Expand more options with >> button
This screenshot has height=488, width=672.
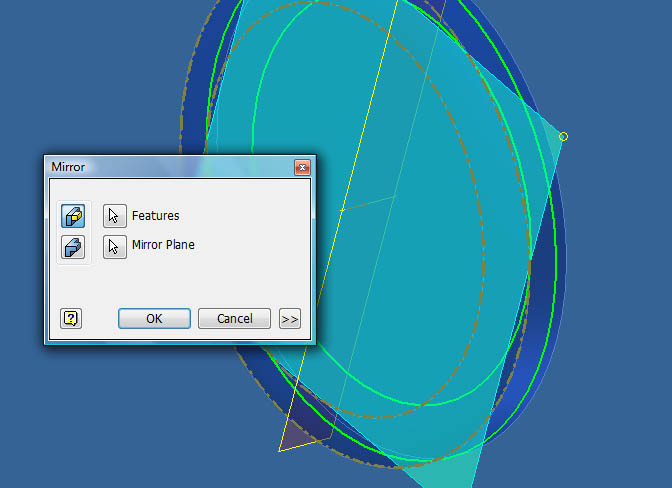[290, 318]
